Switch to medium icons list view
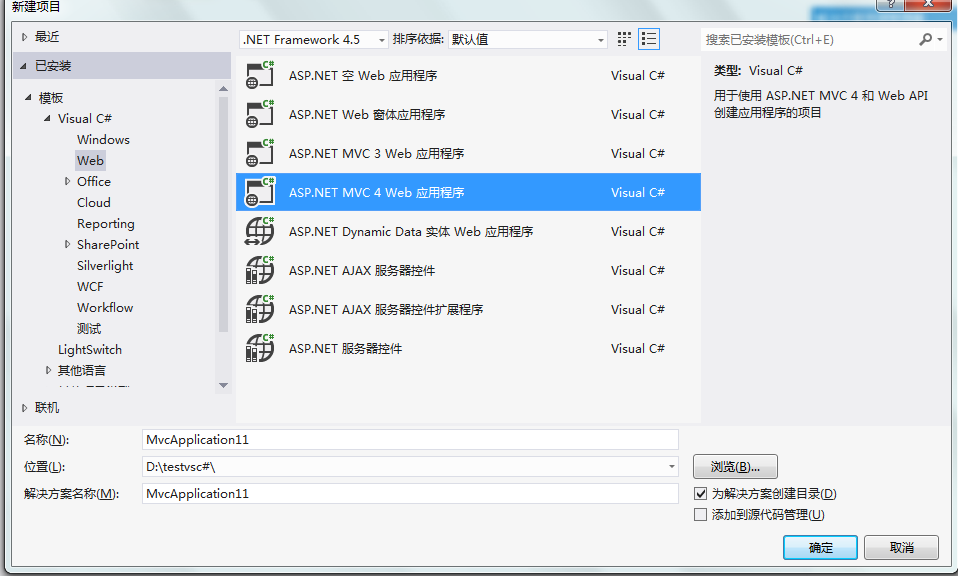This screenshot has width=958, height=576. tap(649, 39)
